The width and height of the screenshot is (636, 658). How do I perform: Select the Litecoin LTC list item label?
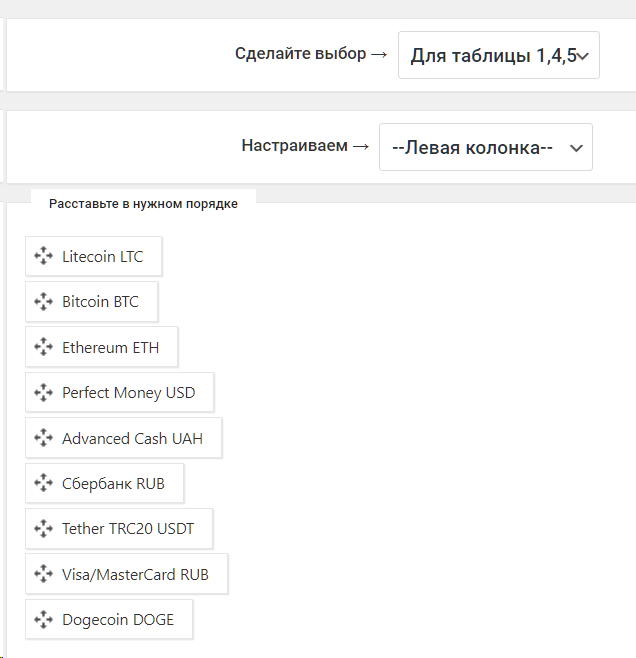pos(103,256)
